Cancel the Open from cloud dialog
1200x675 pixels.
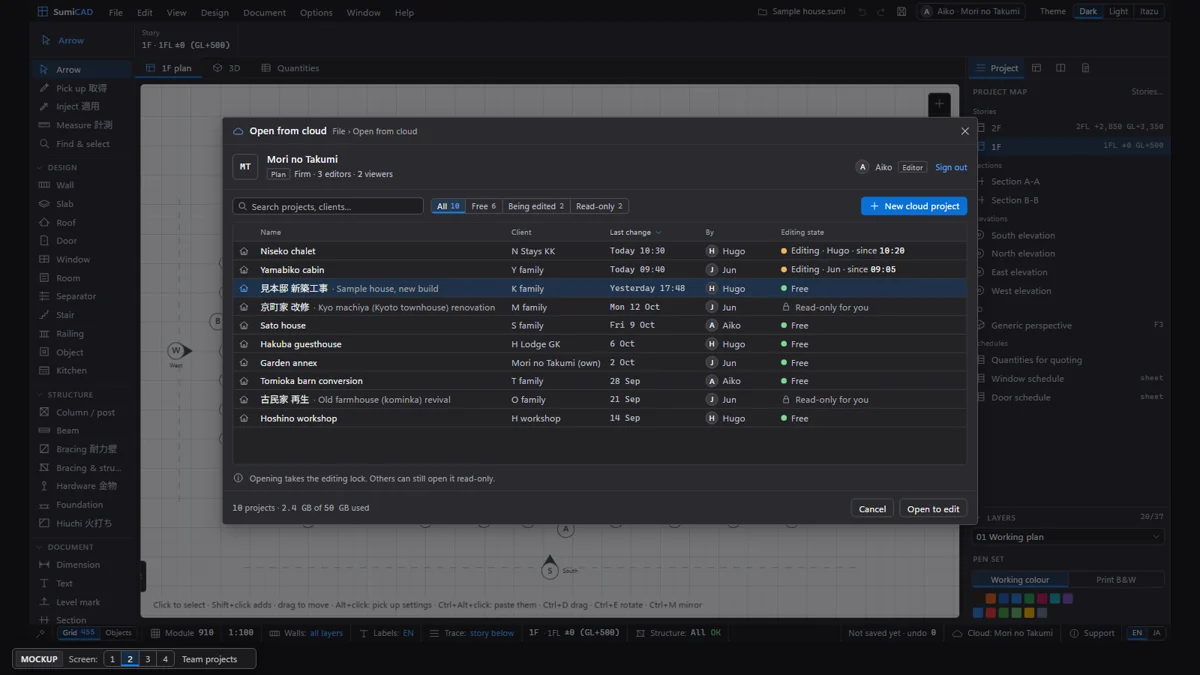point(872,509)
